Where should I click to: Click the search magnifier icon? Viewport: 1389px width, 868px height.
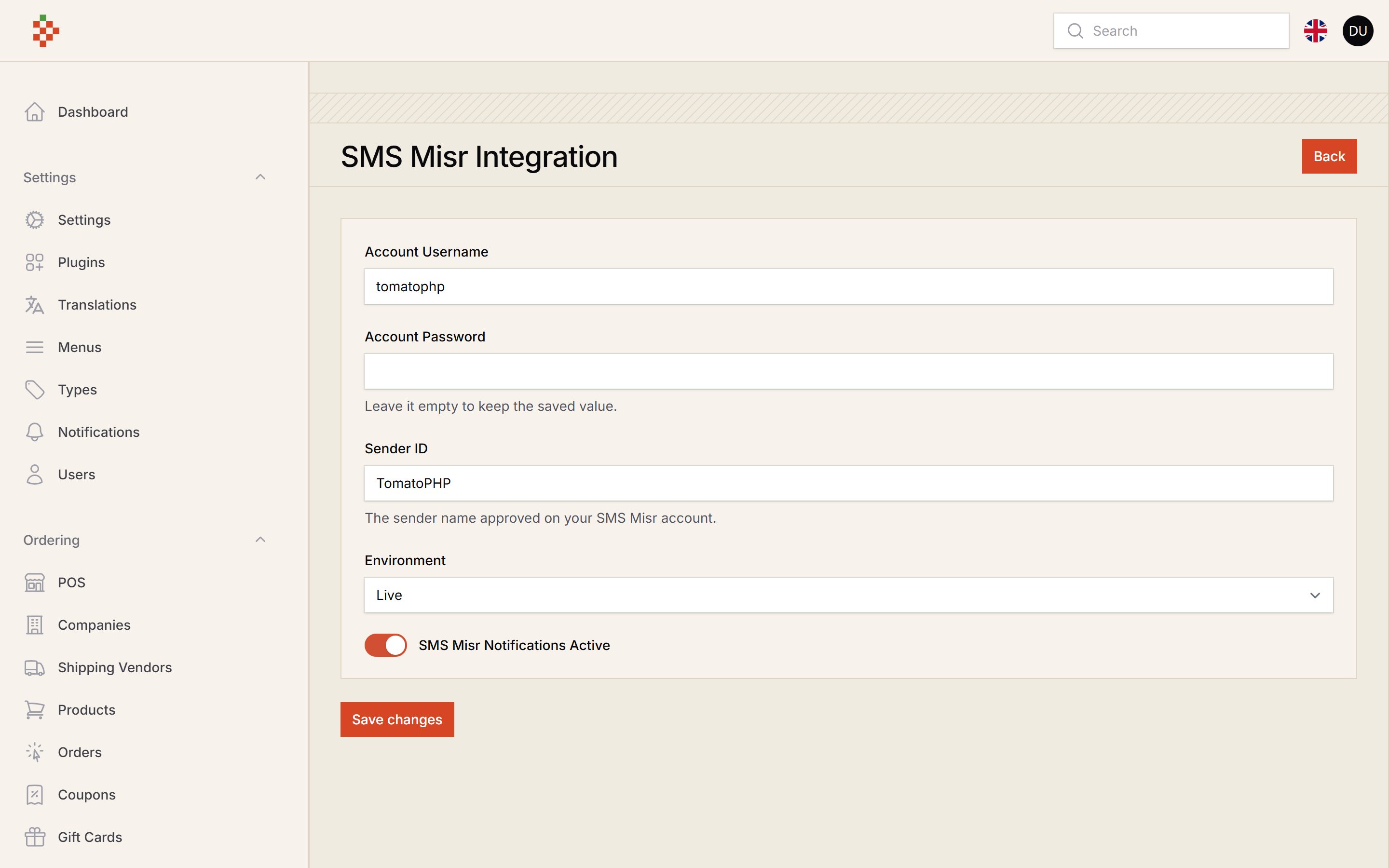[1075, 31]
